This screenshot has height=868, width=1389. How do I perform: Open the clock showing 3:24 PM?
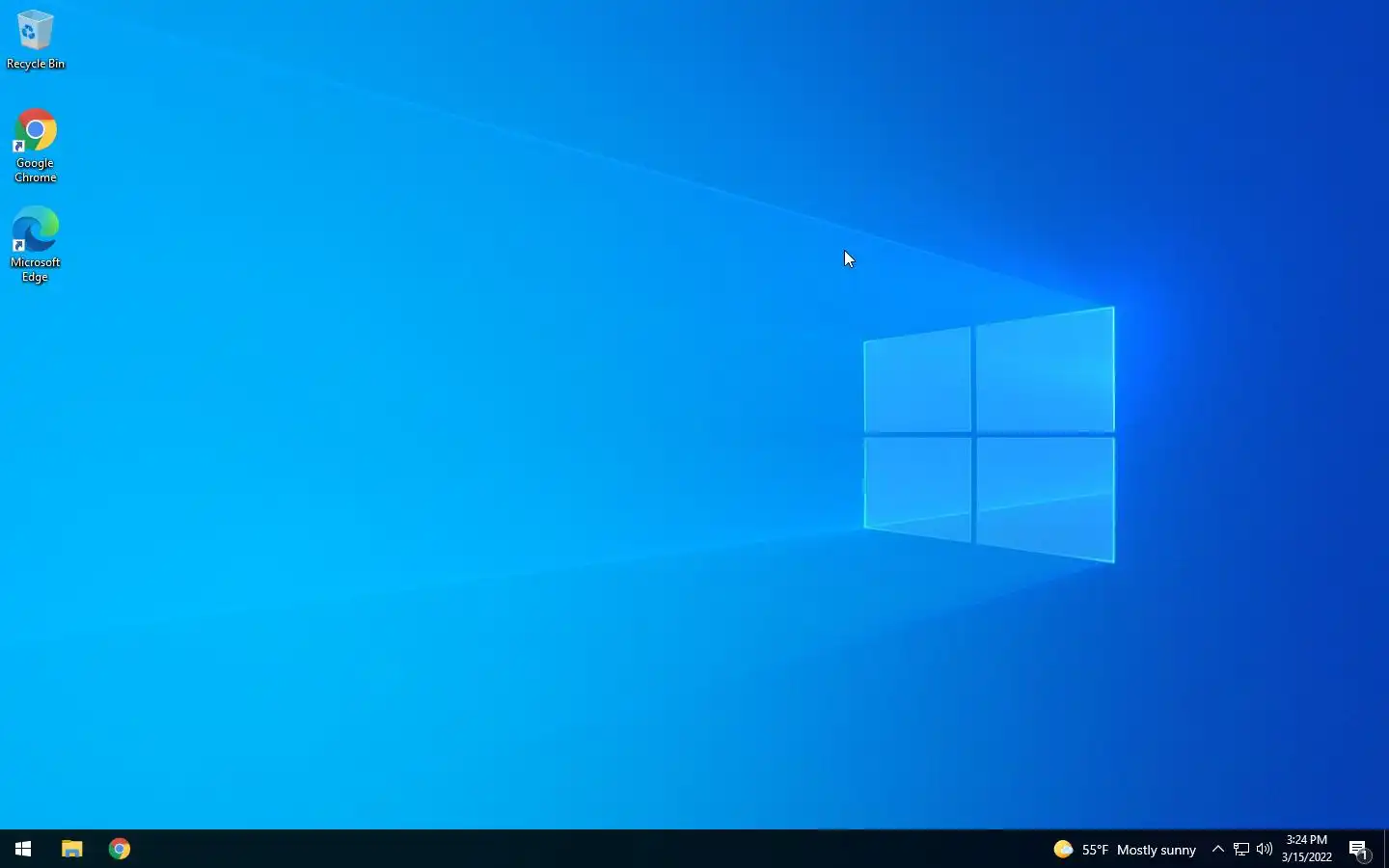pos(1307,849)
